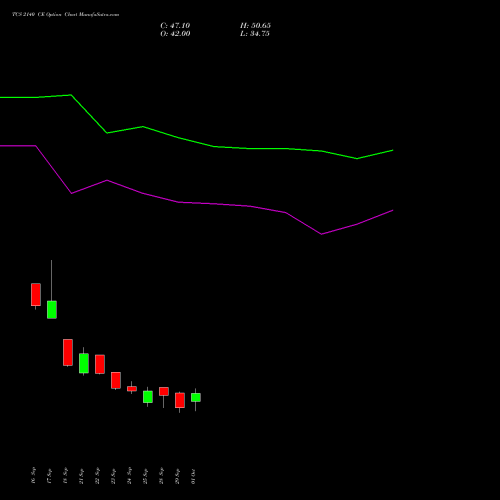Select the red 28 Sep candlestick

click(164, 391)
